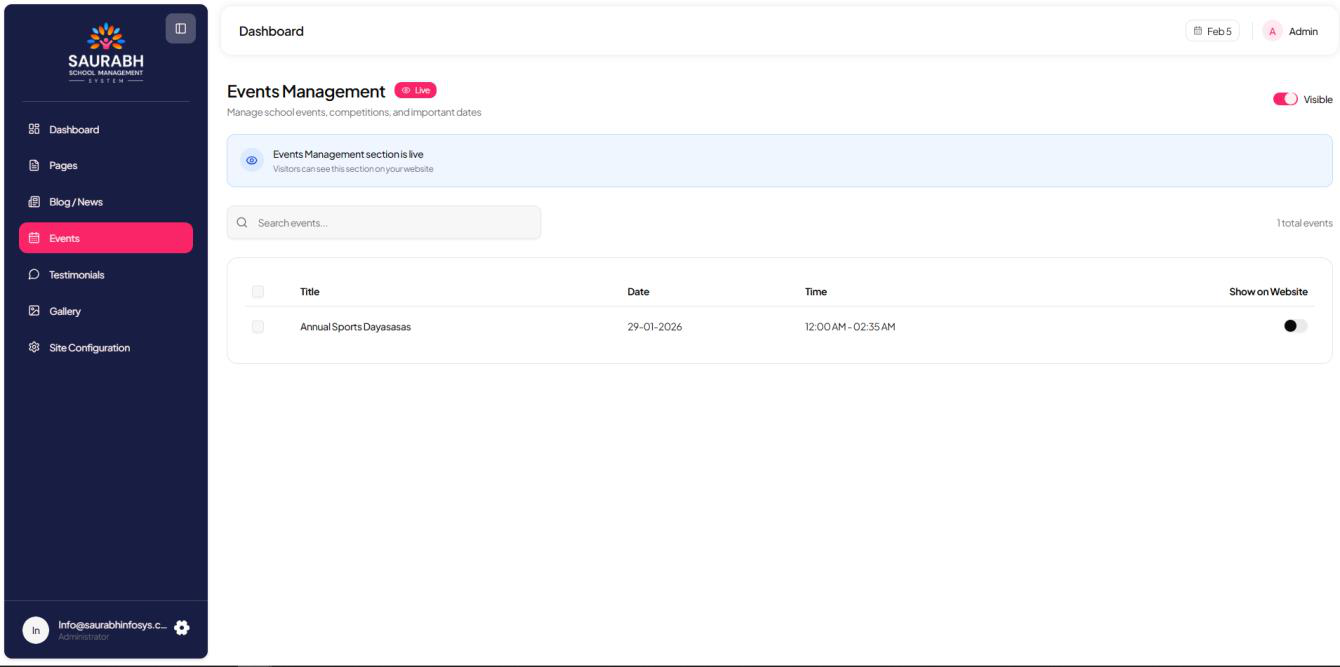The image size is (1340, 667).
Task: Collapse sidebar with panel toggle icon
Action: (180, 28)
